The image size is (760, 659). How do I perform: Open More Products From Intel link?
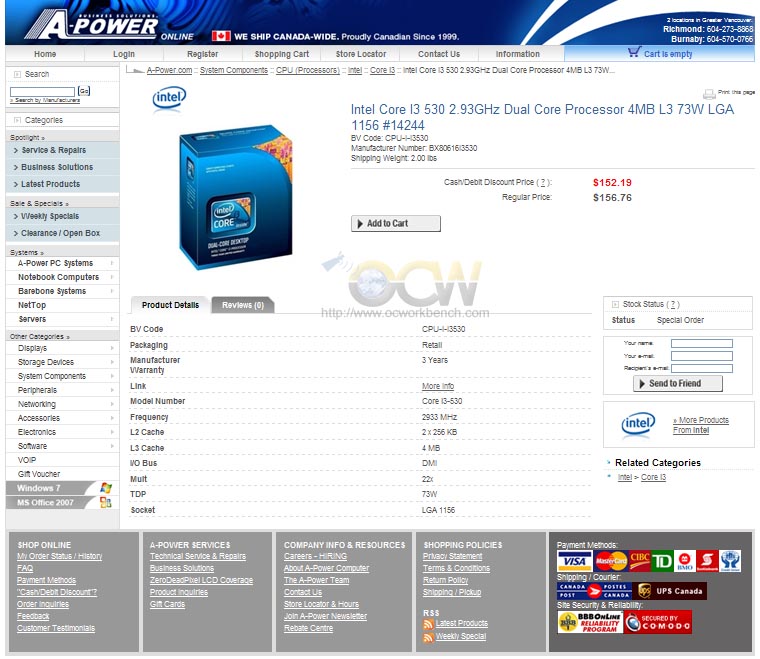700,425
